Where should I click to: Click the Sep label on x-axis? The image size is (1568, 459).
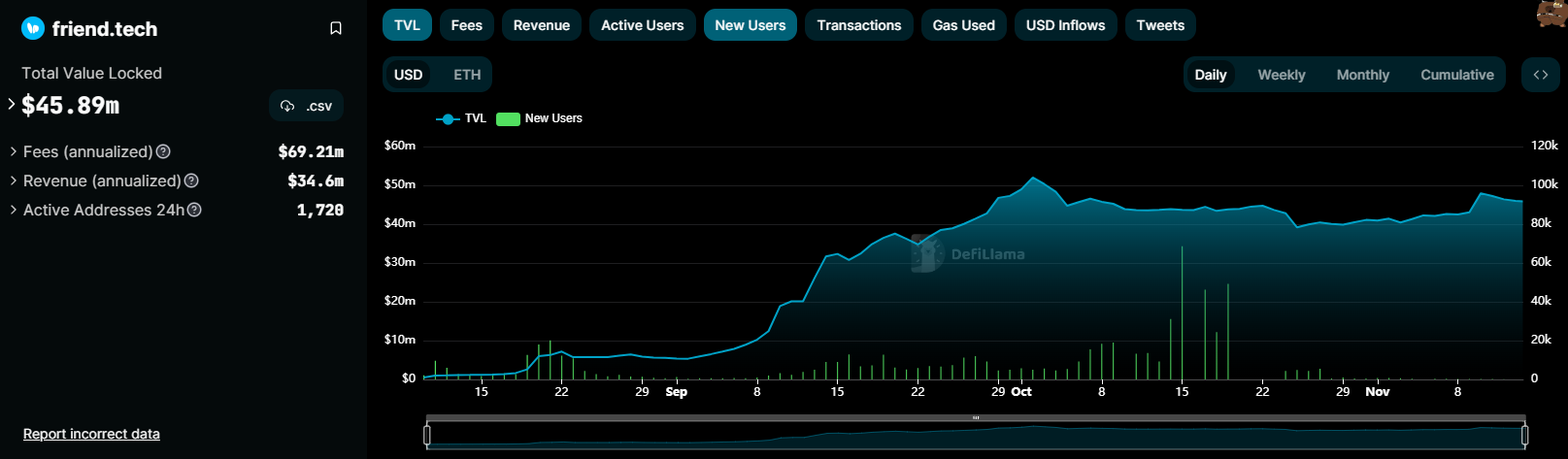pos(677,391)
